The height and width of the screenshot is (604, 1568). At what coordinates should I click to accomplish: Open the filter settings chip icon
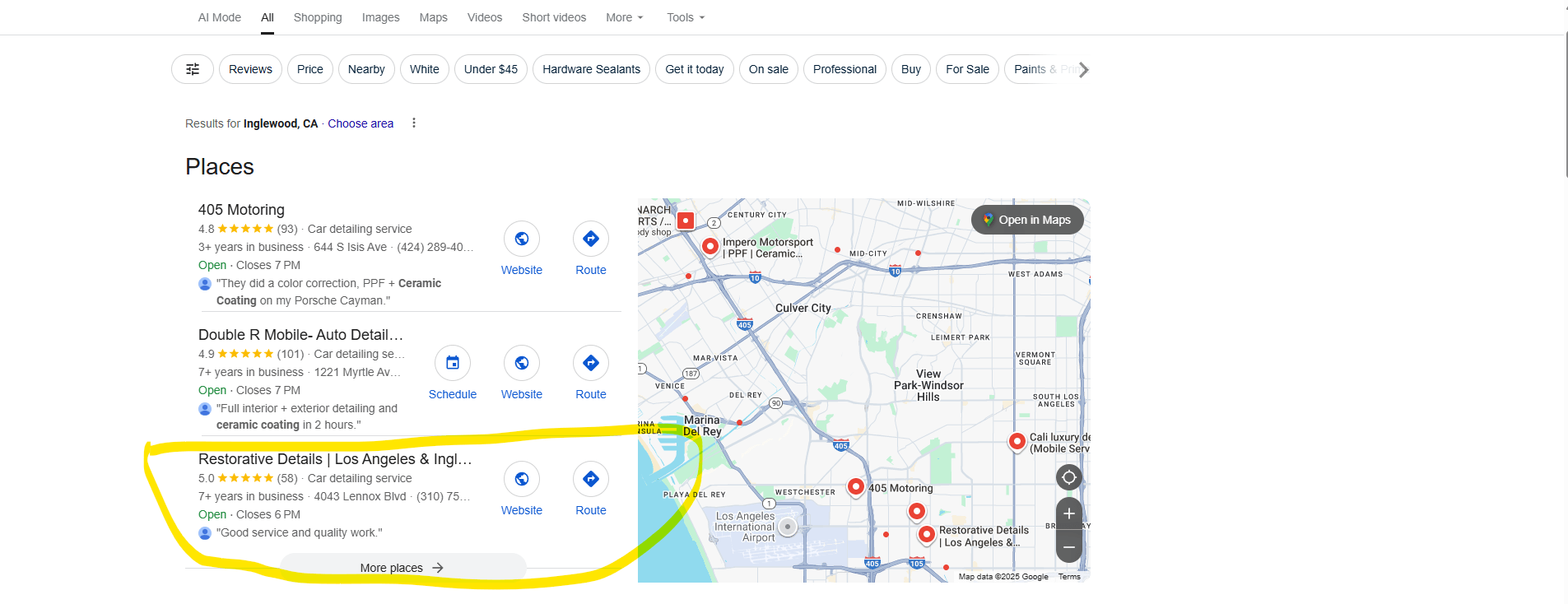[193, 69]
